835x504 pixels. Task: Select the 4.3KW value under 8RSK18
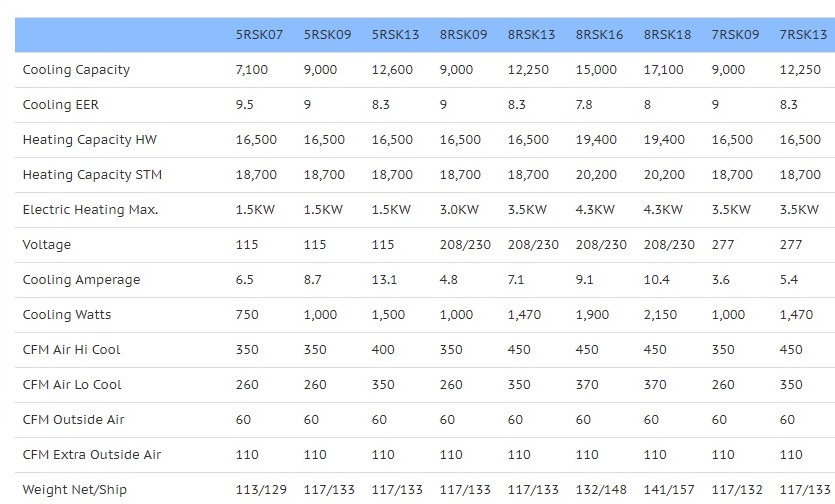663,210
